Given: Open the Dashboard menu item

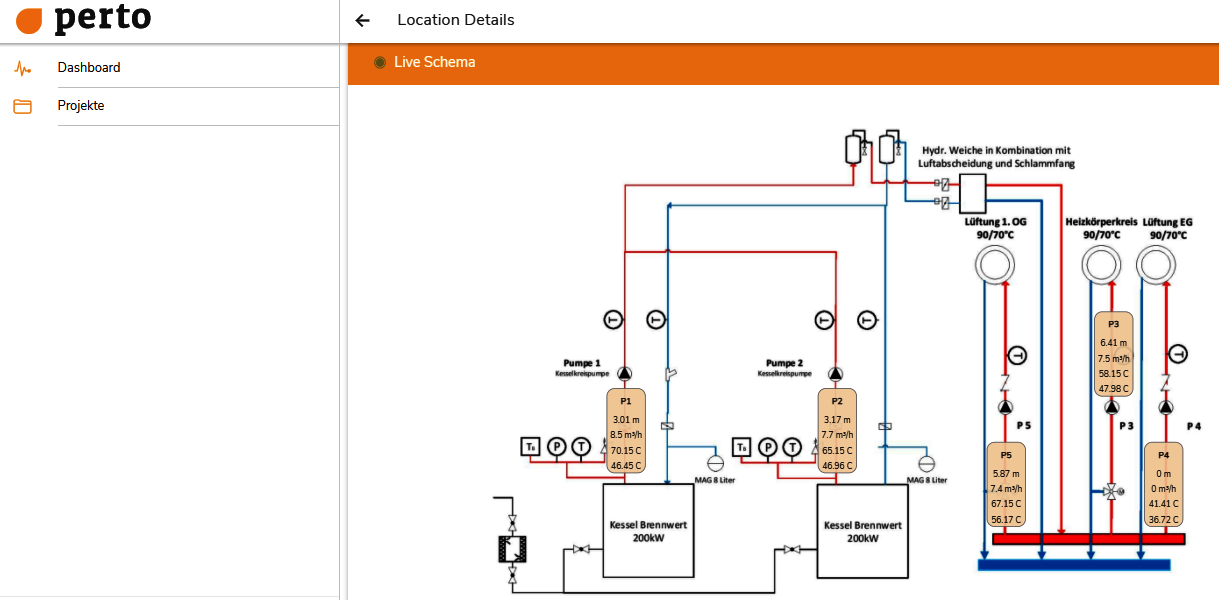Looking at the screenshot, I should (x=89, y=68).
